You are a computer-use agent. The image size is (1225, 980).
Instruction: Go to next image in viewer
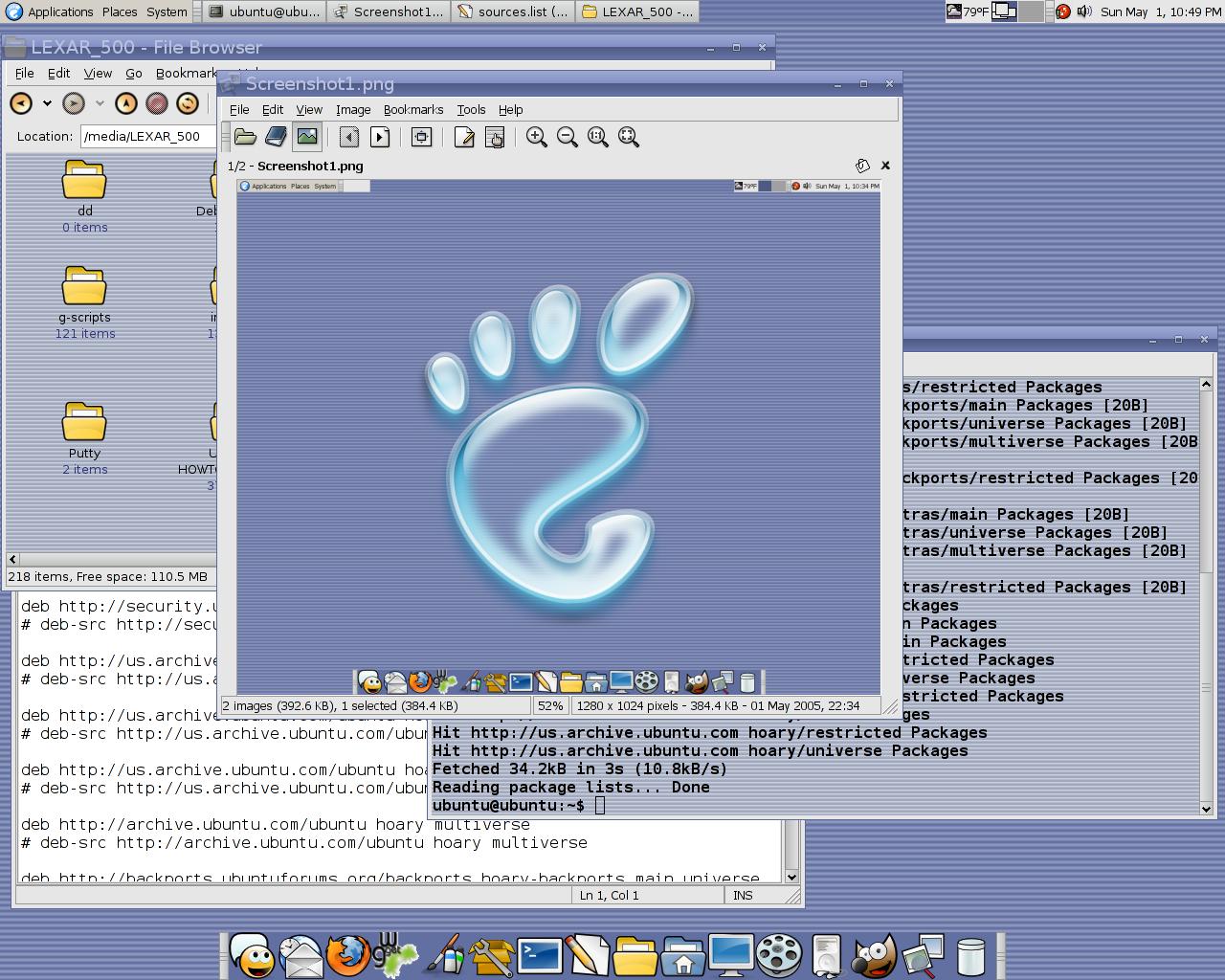[x=380, y=137]
